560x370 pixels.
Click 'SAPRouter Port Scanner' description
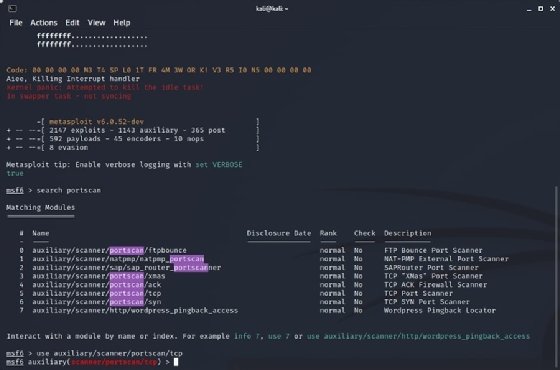tap(431, 268)
